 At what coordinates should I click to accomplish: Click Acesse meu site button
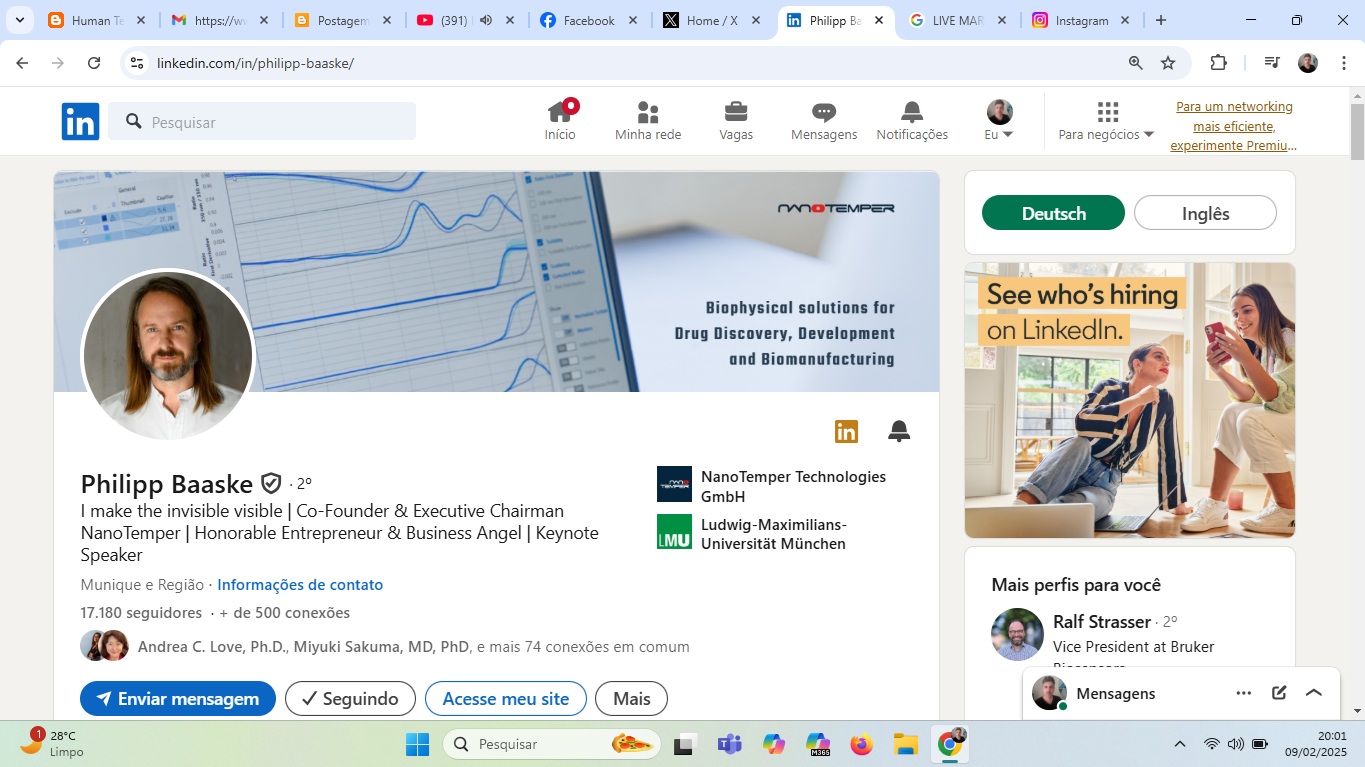[505, 699]
